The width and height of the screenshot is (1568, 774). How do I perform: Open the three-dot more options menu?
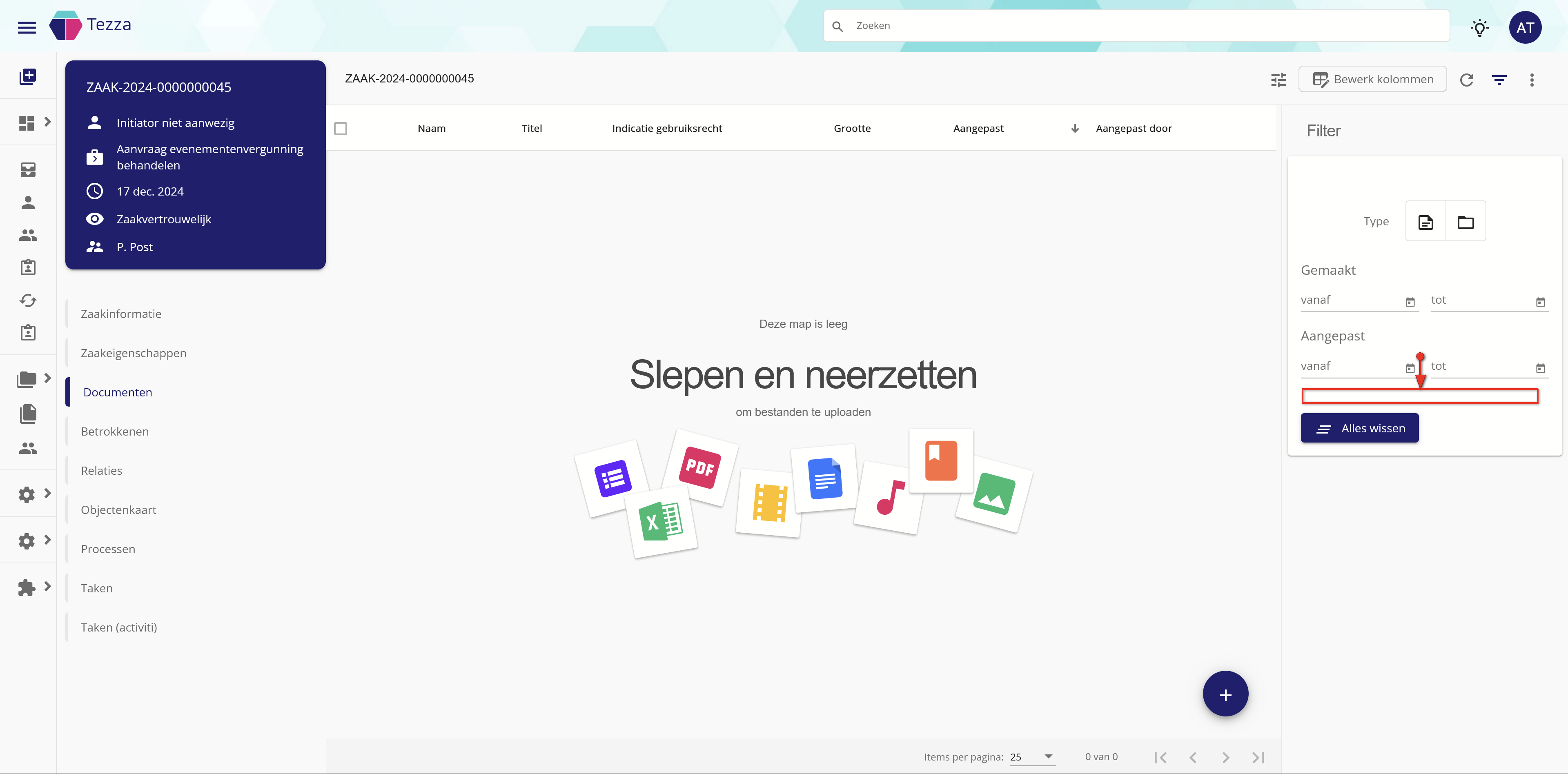[x=1532, y=80]
